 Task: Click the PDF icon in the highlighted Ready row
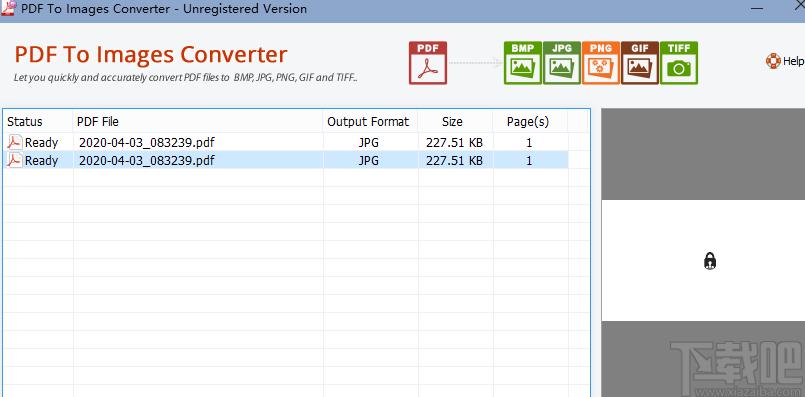coord(14,160)
